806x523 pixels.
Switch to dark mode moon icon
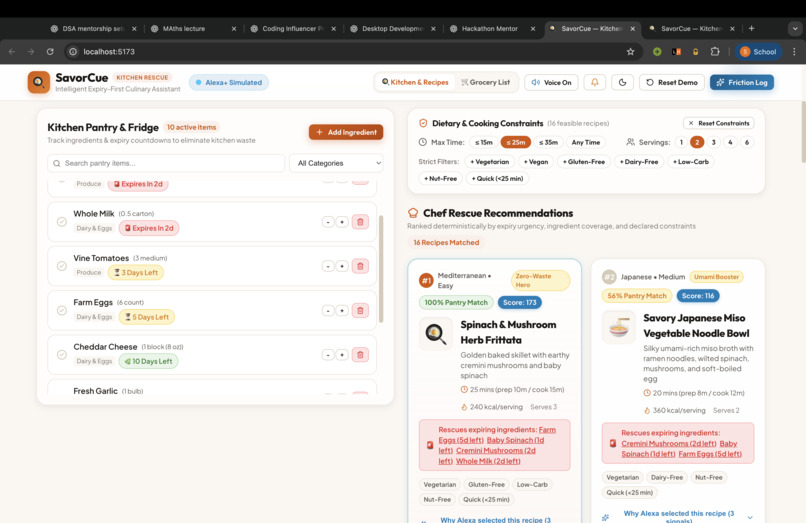622,82
